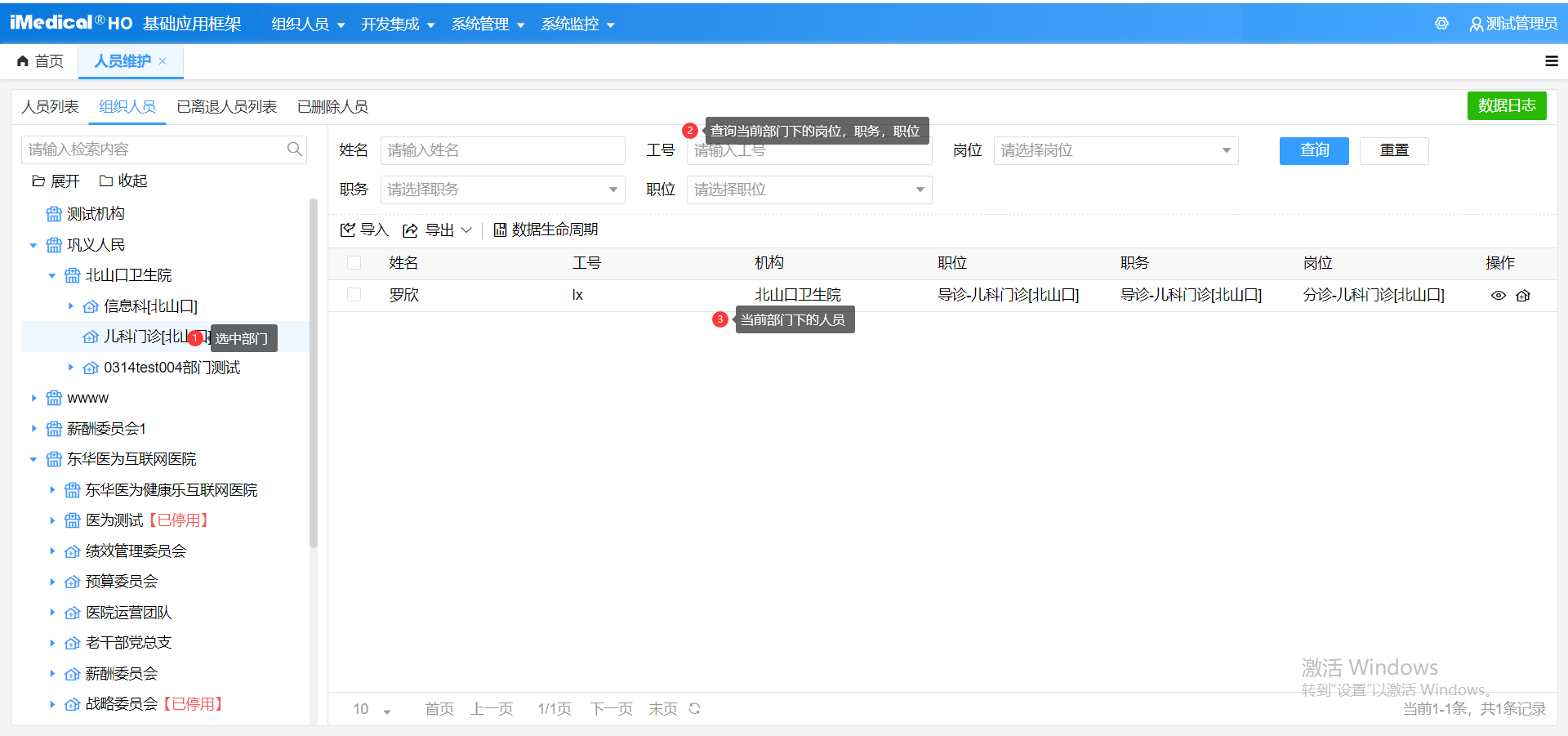Click the tree panel vertical scrollbar
The height and width of the screenshot is (736, 1568).
click(x=313, y=373)
